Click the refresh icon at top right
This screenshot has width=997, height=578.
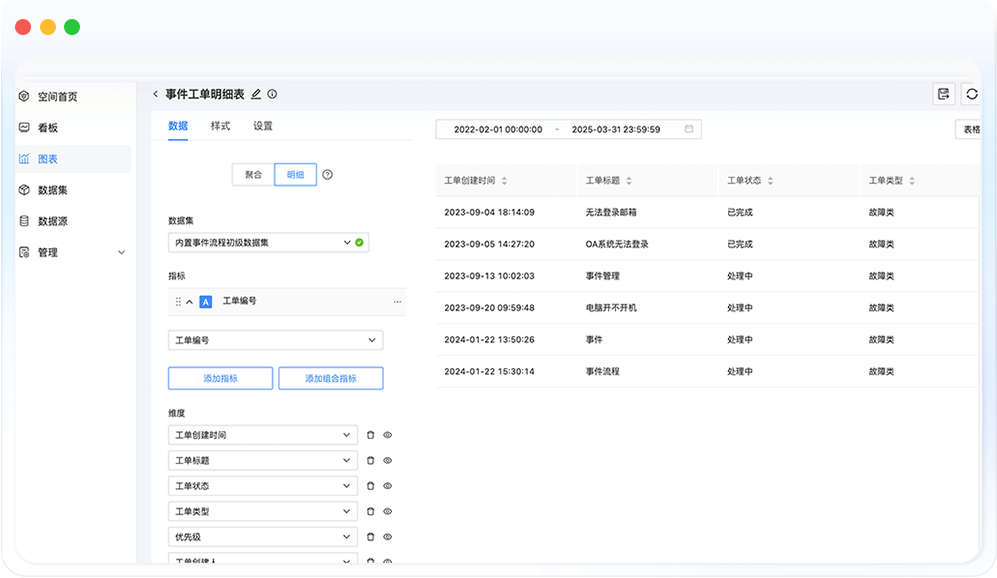[971, 94]
